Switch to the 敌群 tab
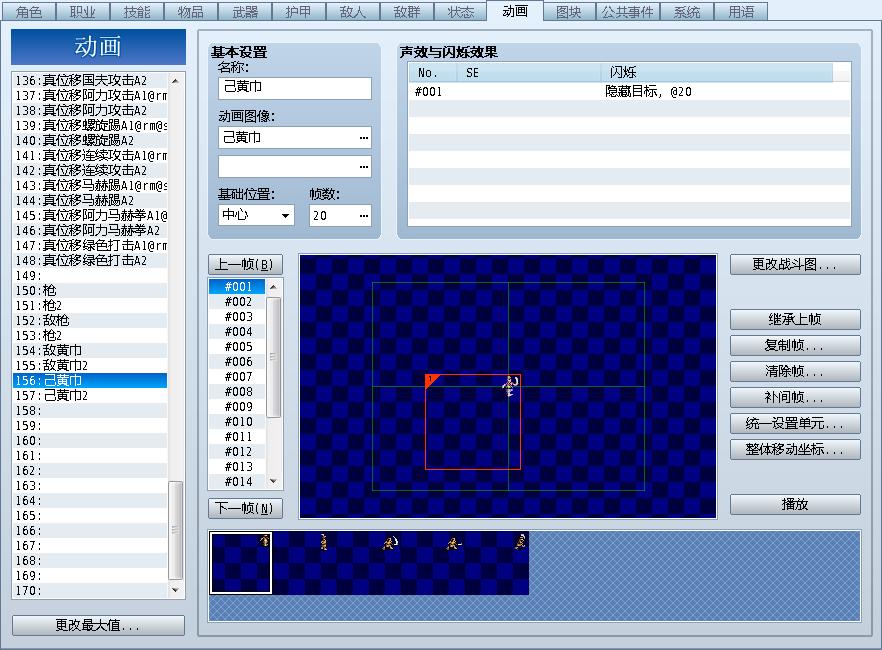The height and width of the screenshot is (650, 882). click(407, 12)
